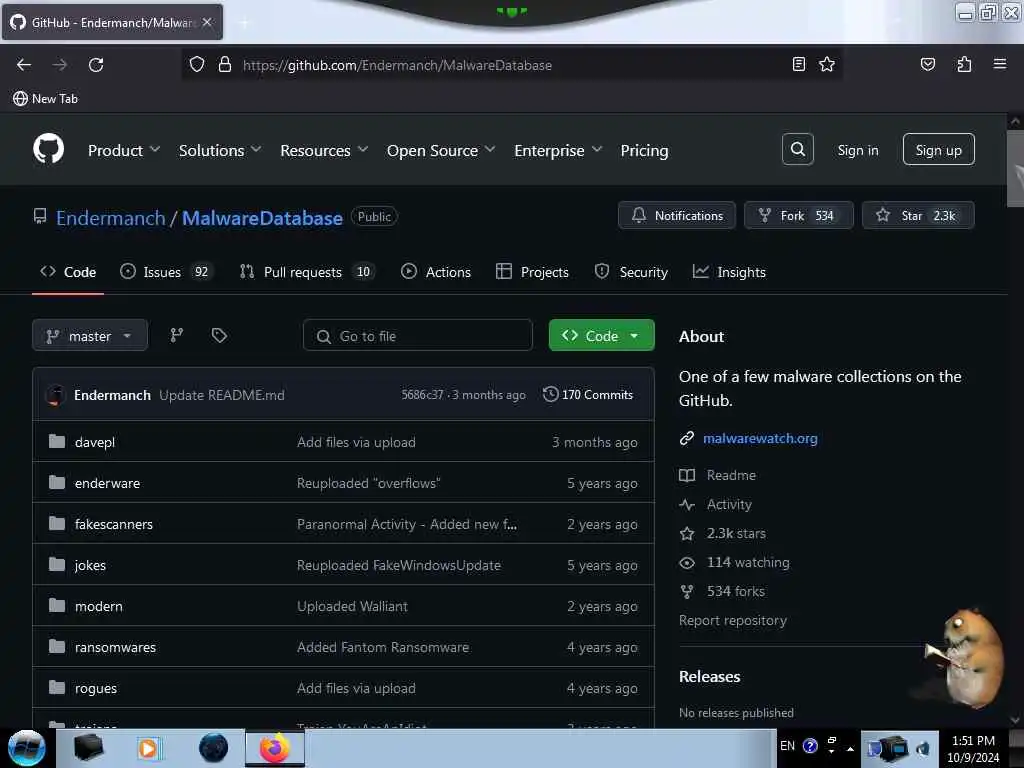1024x768 pixels.
Task: Open the Endermanch owner link
Action: [110, 218]
